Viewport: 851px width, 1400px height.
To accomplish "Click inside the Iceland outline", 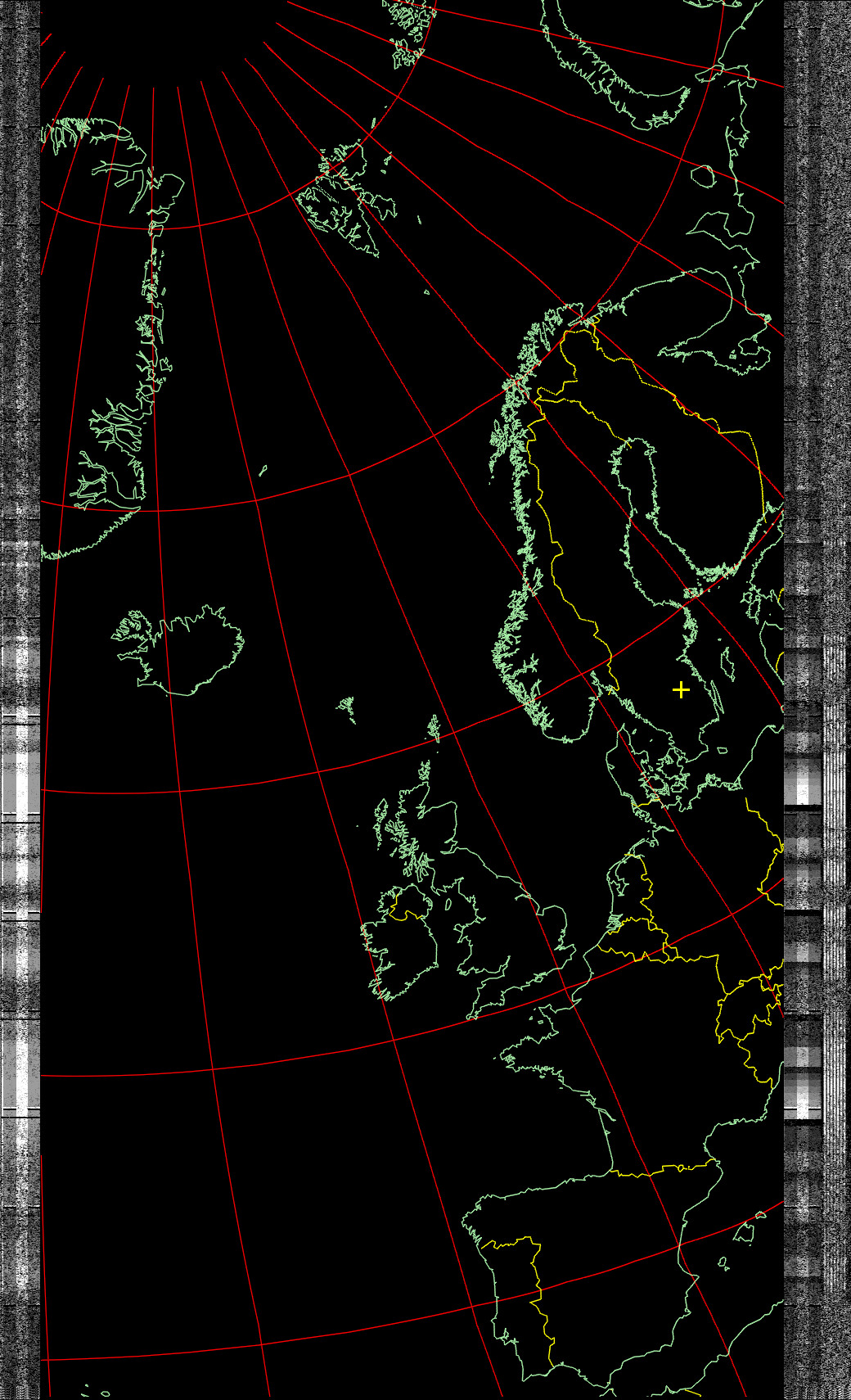I will [x=184, y=651].
